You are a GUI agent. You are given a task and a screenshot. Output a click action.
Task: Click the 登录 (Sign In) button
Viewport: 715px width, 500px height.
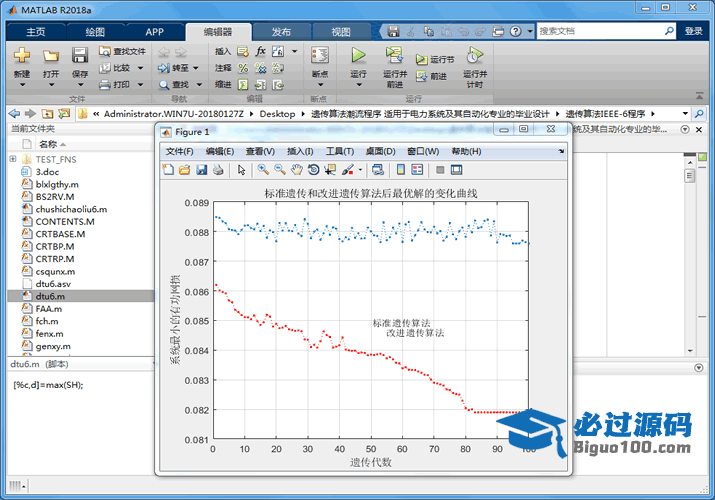(x=693, y=31)
